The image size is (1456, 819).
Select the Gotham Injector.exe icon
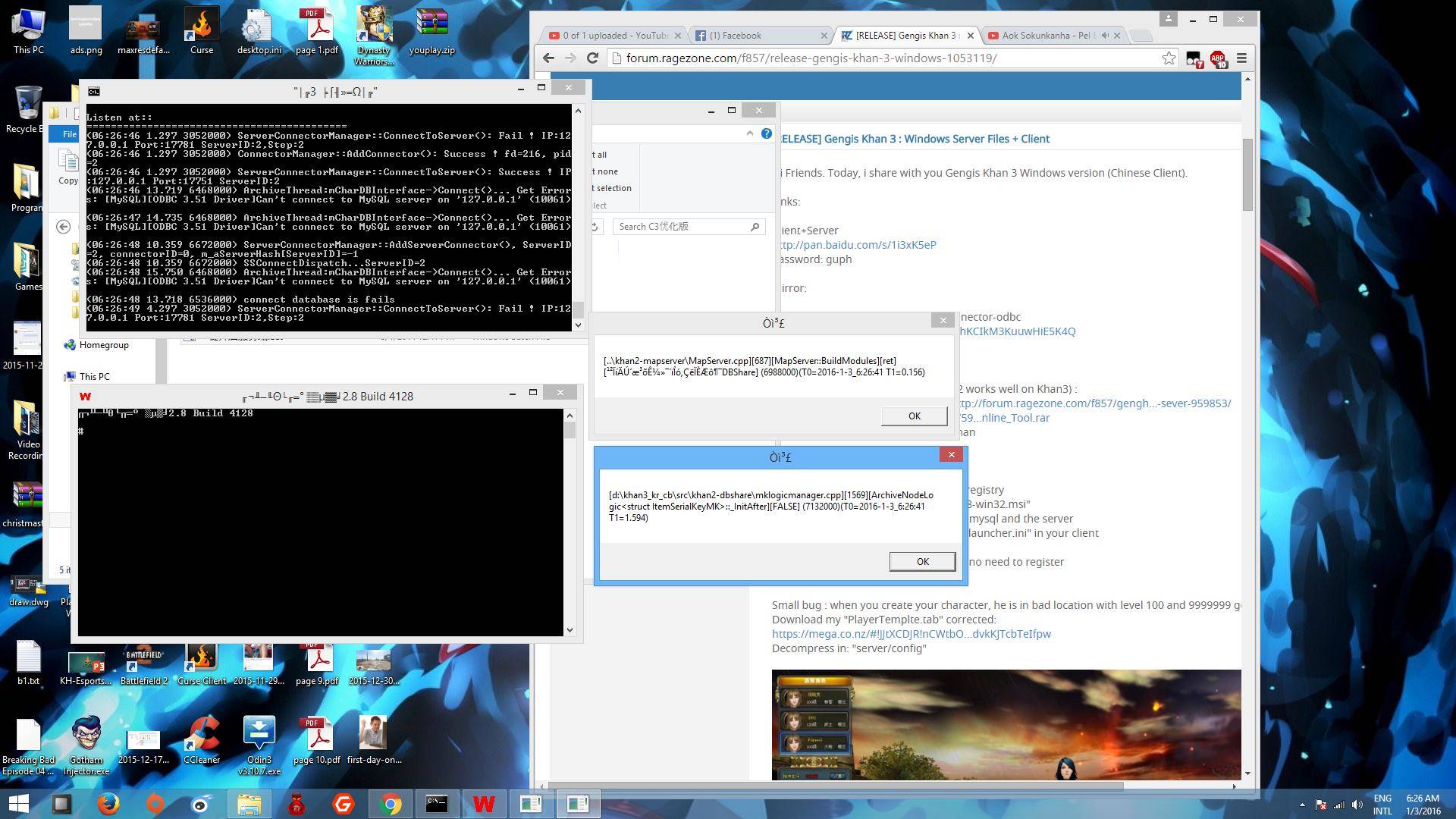pyautogui.click(x=86, y=745)
